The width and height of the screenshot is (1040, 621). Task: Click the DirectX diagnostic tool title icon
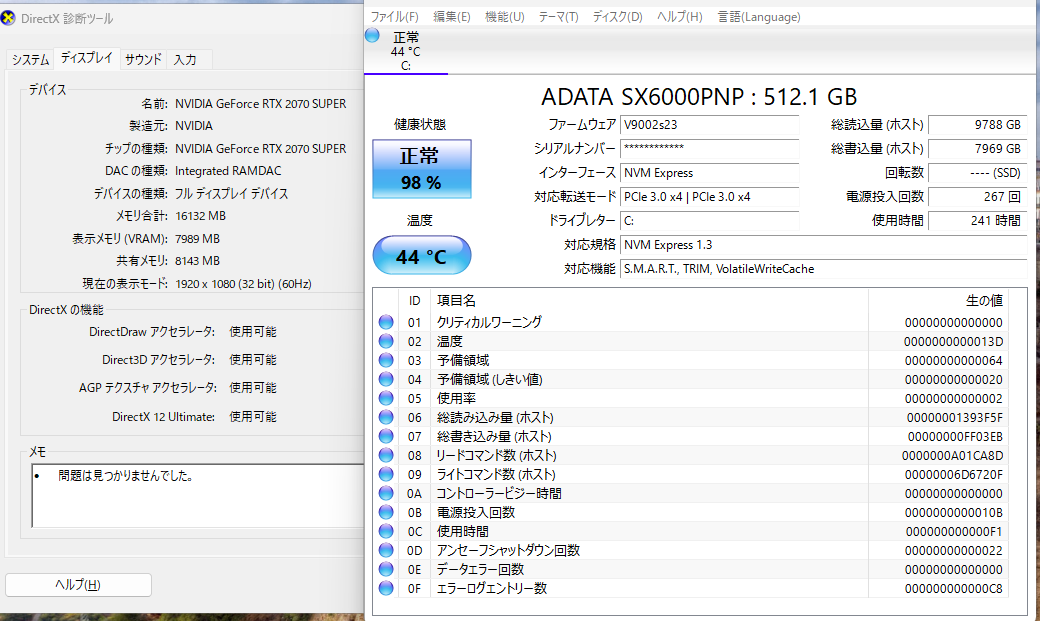point(7,18)
